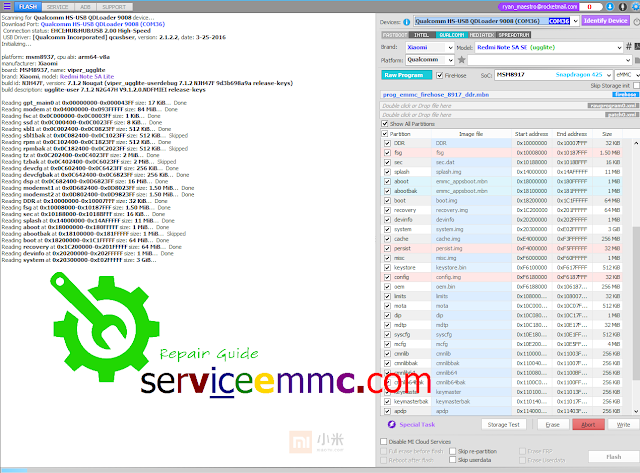
Task: Click the red counter field showing 0
Action: click(x=591, y=7)
